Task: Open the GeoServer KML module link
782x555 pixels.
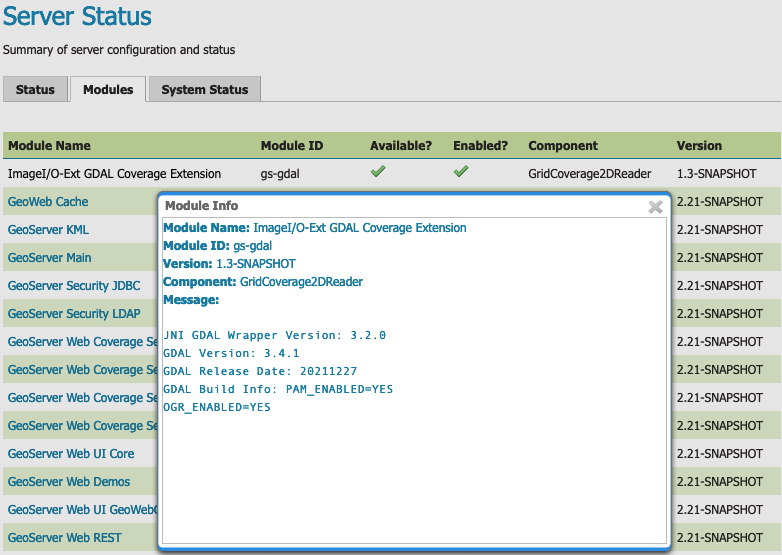Action: tap(48, 229)
